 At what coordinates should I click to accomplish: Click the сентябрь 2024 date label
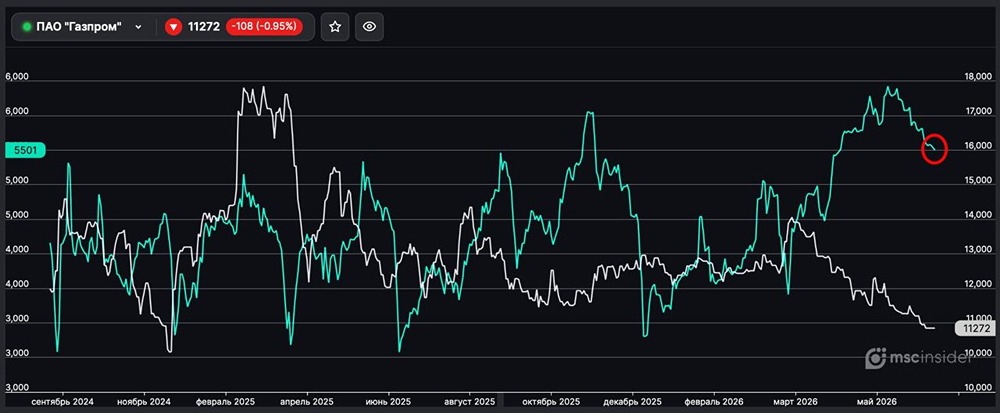62,402
